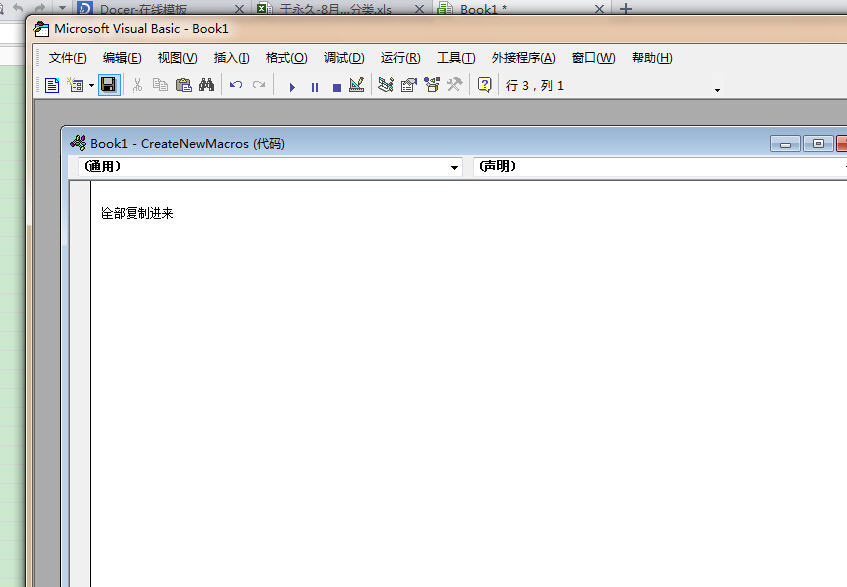The image size is (847, 587).
Task: Expand the toolbar options arrow
Action: tap(717, 91)
